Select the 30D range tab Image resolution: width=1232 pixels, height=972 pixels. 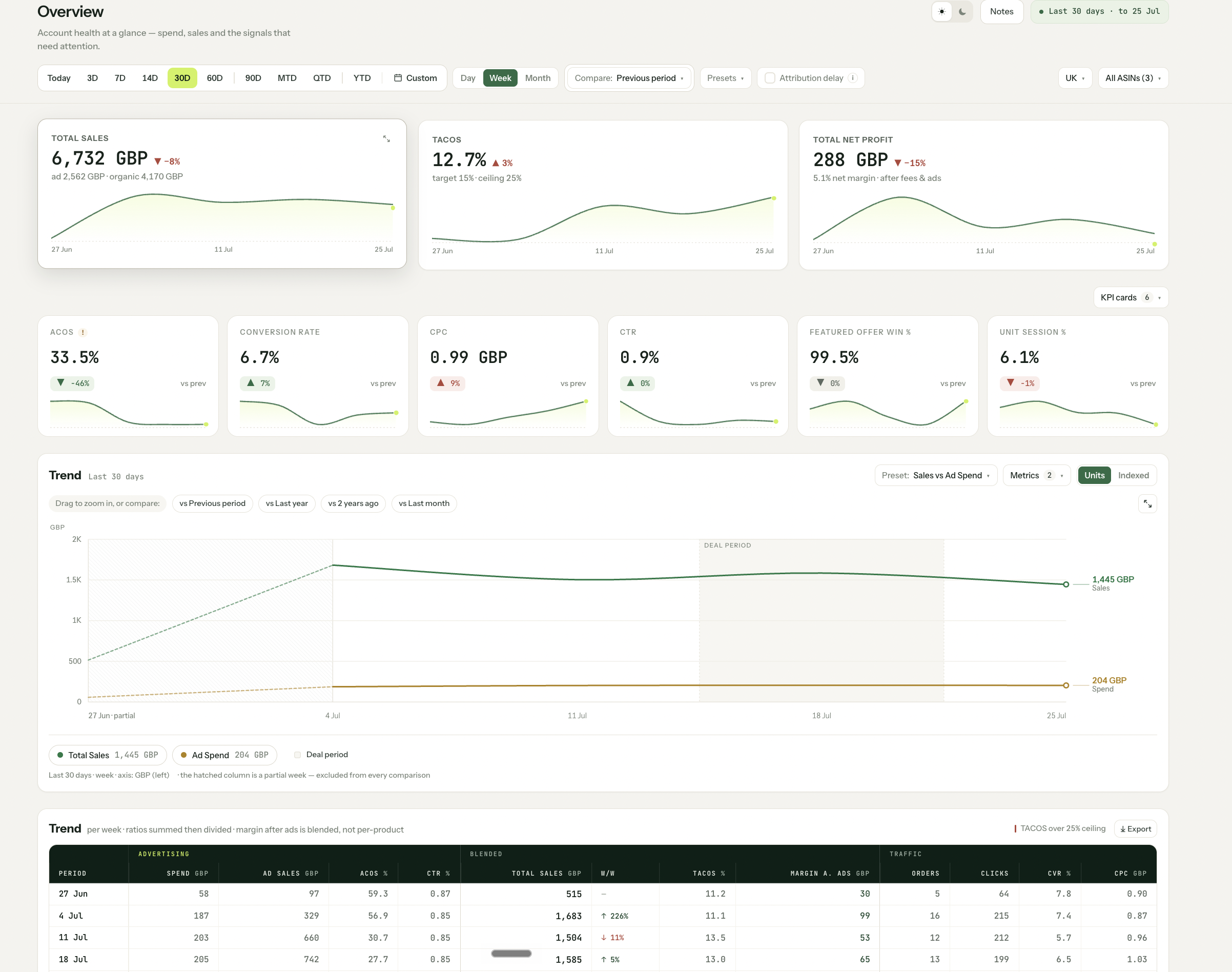pyautogui.click(x=182, y=78)
